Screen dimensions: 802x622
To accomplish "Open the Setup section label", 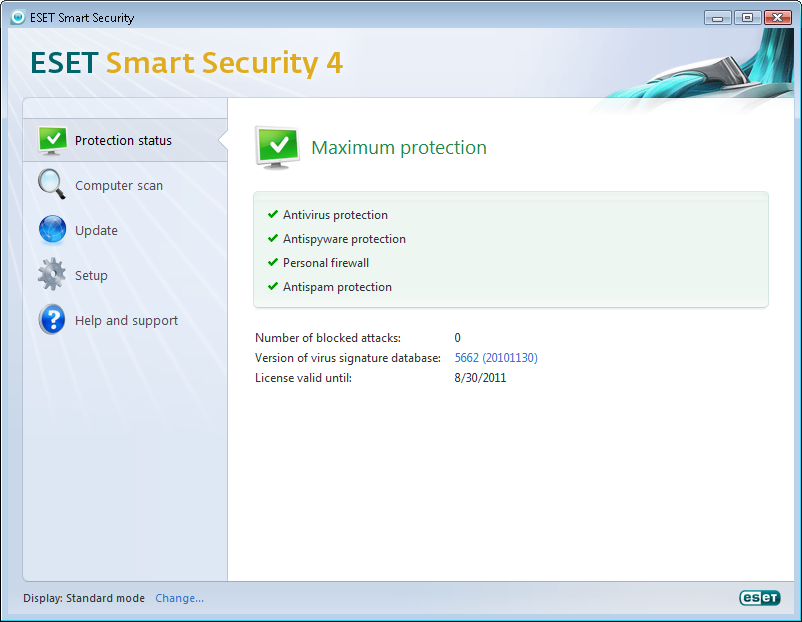I will [91, 276].
